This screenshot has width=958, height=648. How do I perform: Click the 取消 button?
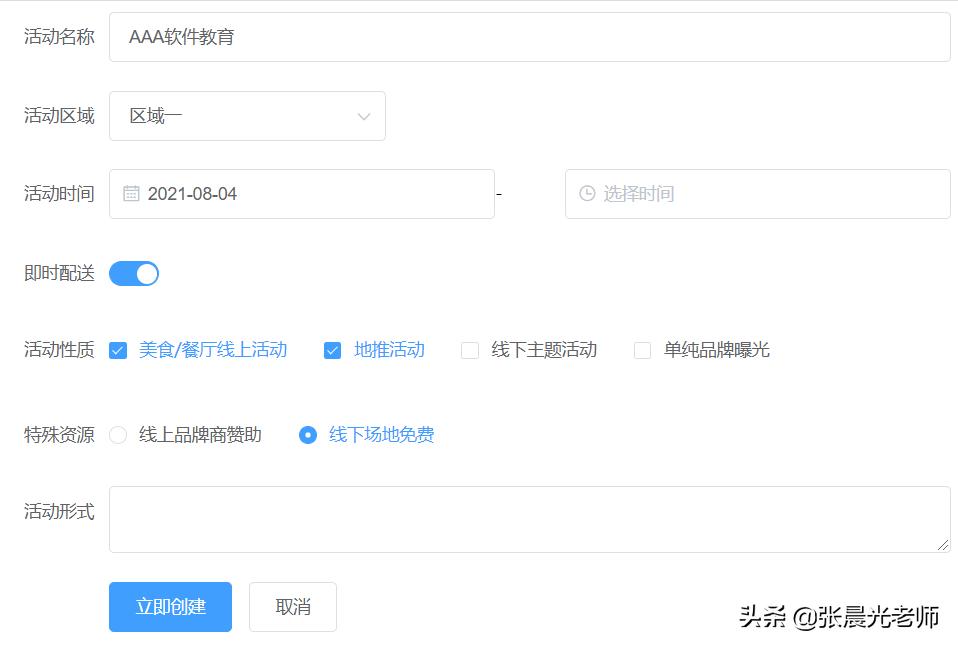(292, 606)
